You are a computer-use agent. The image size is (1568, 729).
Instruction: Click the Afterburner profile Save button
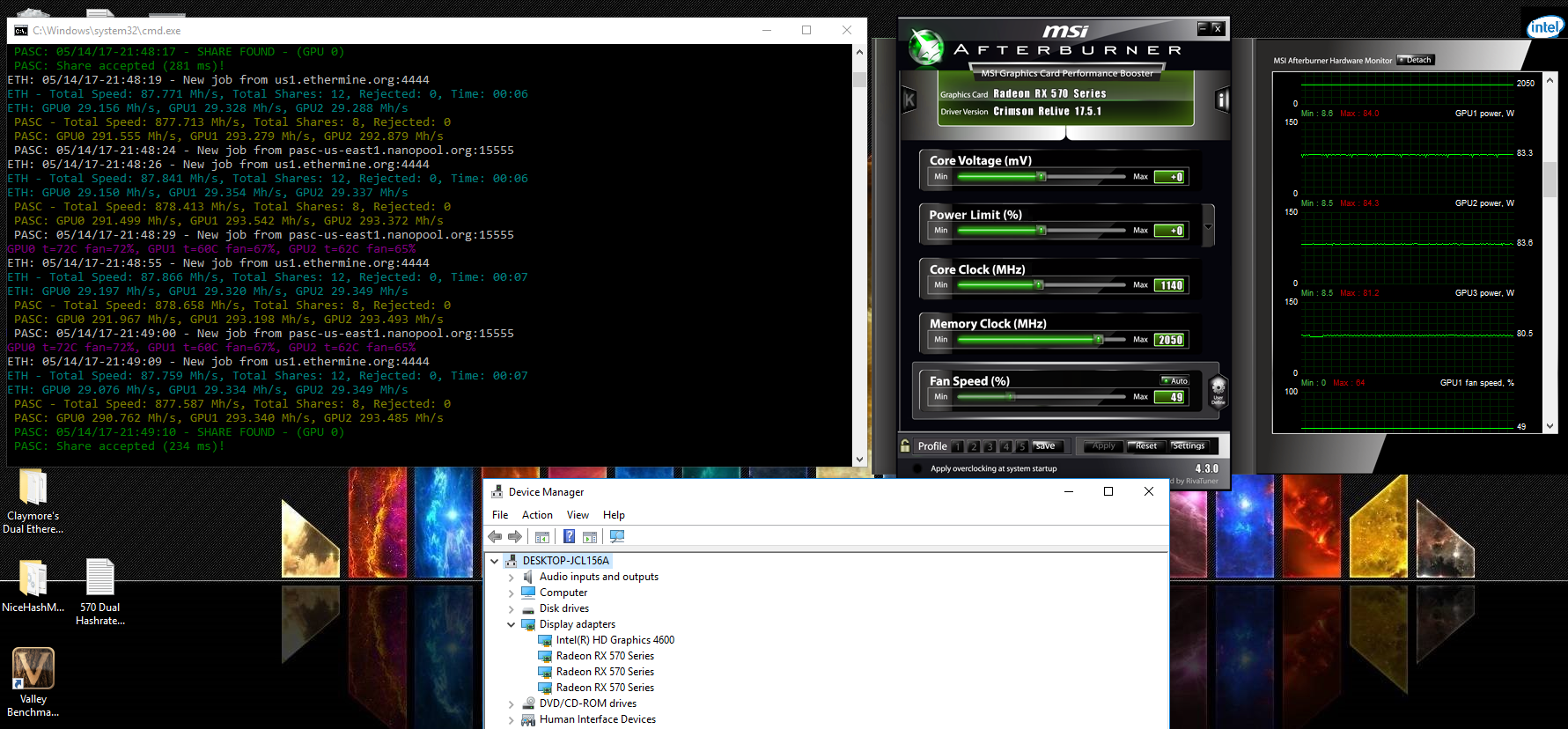1045,445
